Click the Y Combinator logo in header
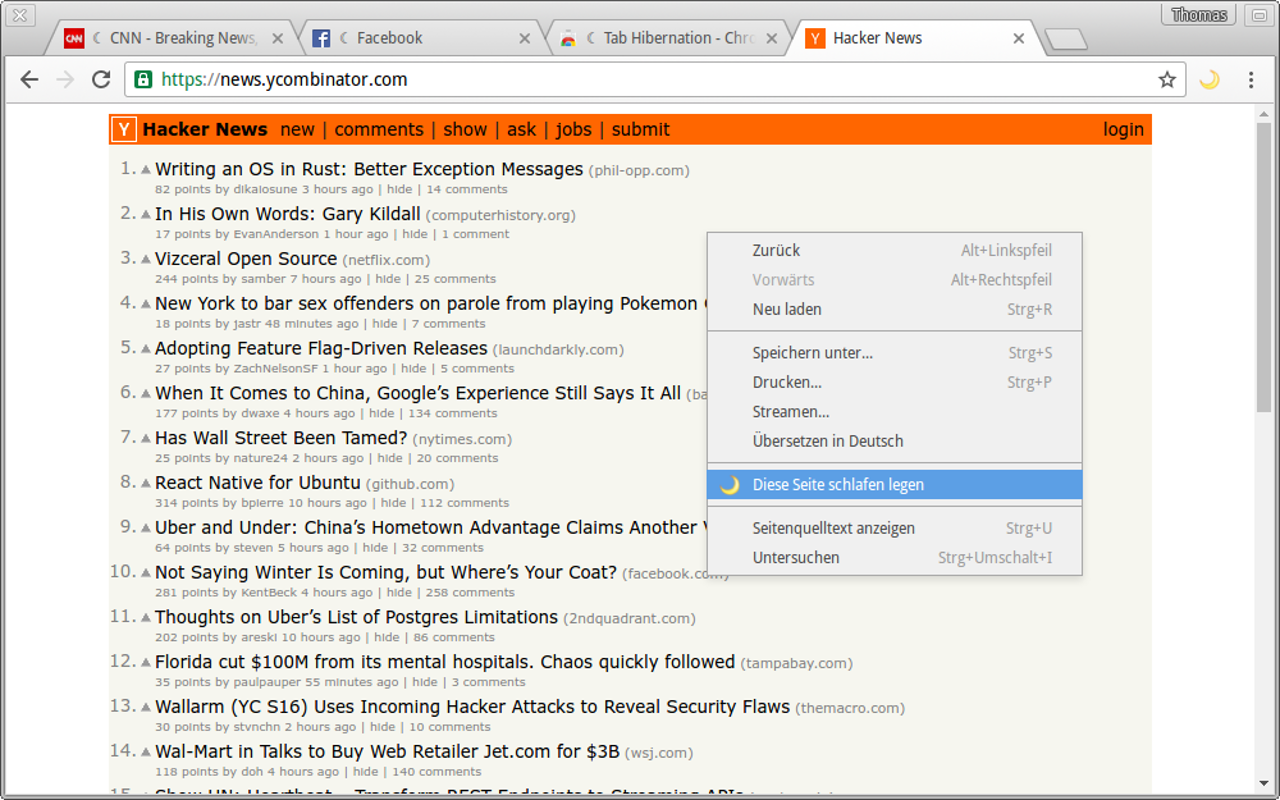Viewport: 1280px width, 800px height. pos(124,129)
